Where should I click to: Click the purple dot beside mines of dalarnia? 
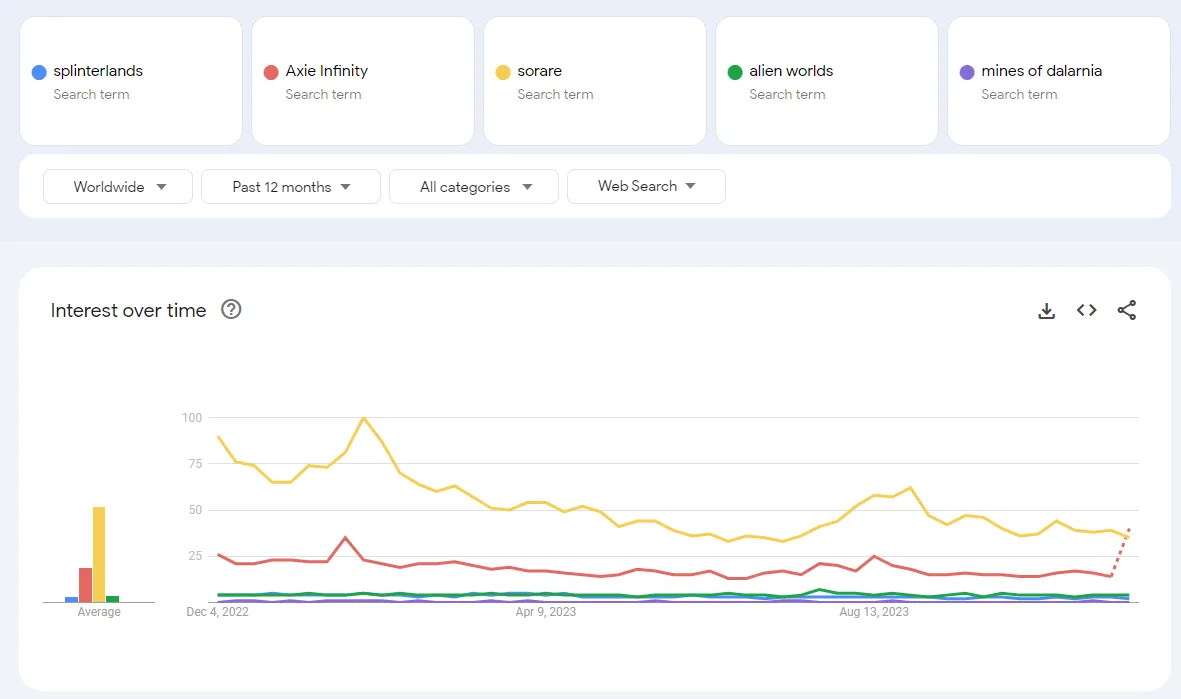click(967, 72)
